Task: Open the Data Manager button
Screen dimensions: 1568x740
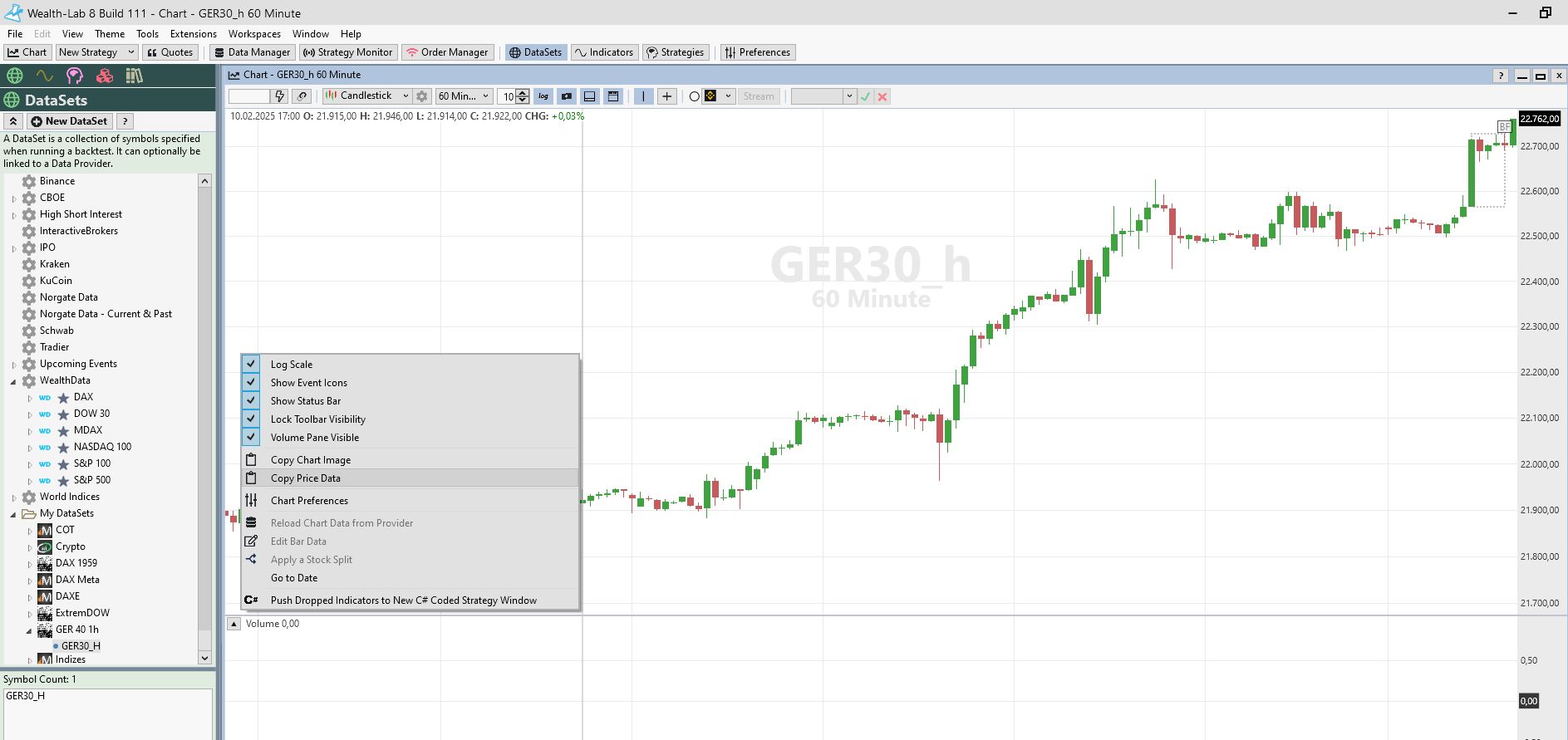Action: coord(252,52)
